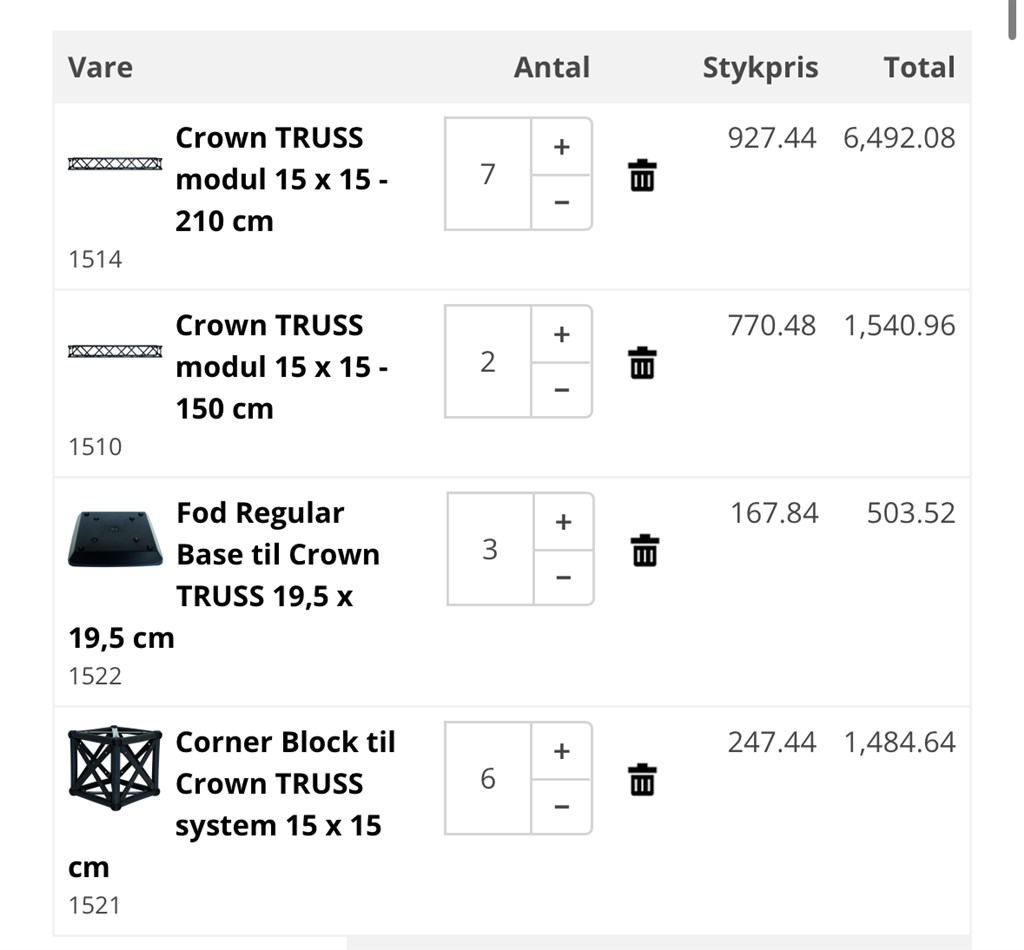This screenshot has width=1024, height=950.
Task: Open Fod Regular Base product link
Action: point(224,575)
